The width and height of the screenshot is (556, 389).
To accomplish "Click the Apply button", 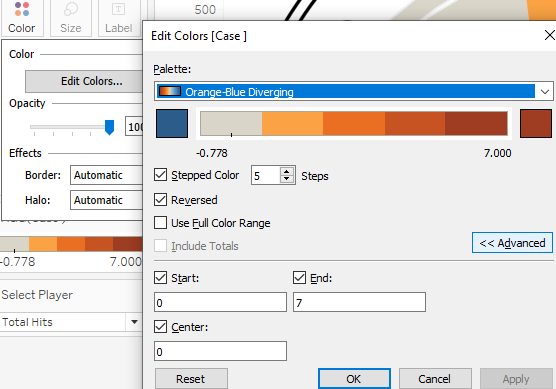I will (x=516, y=379).
